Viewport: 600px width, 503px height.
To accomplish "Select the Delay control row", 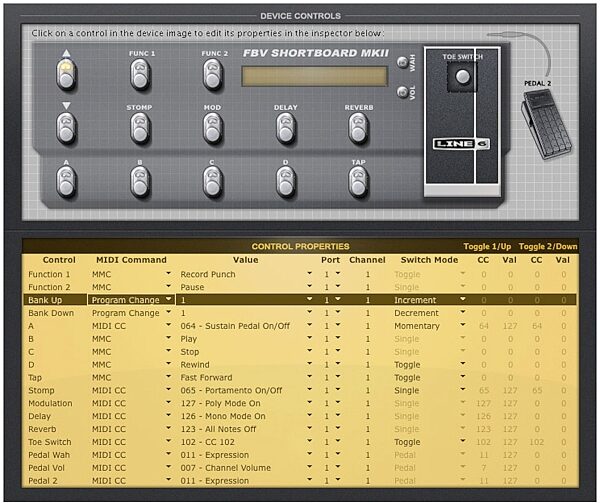I will pos(300,416).
